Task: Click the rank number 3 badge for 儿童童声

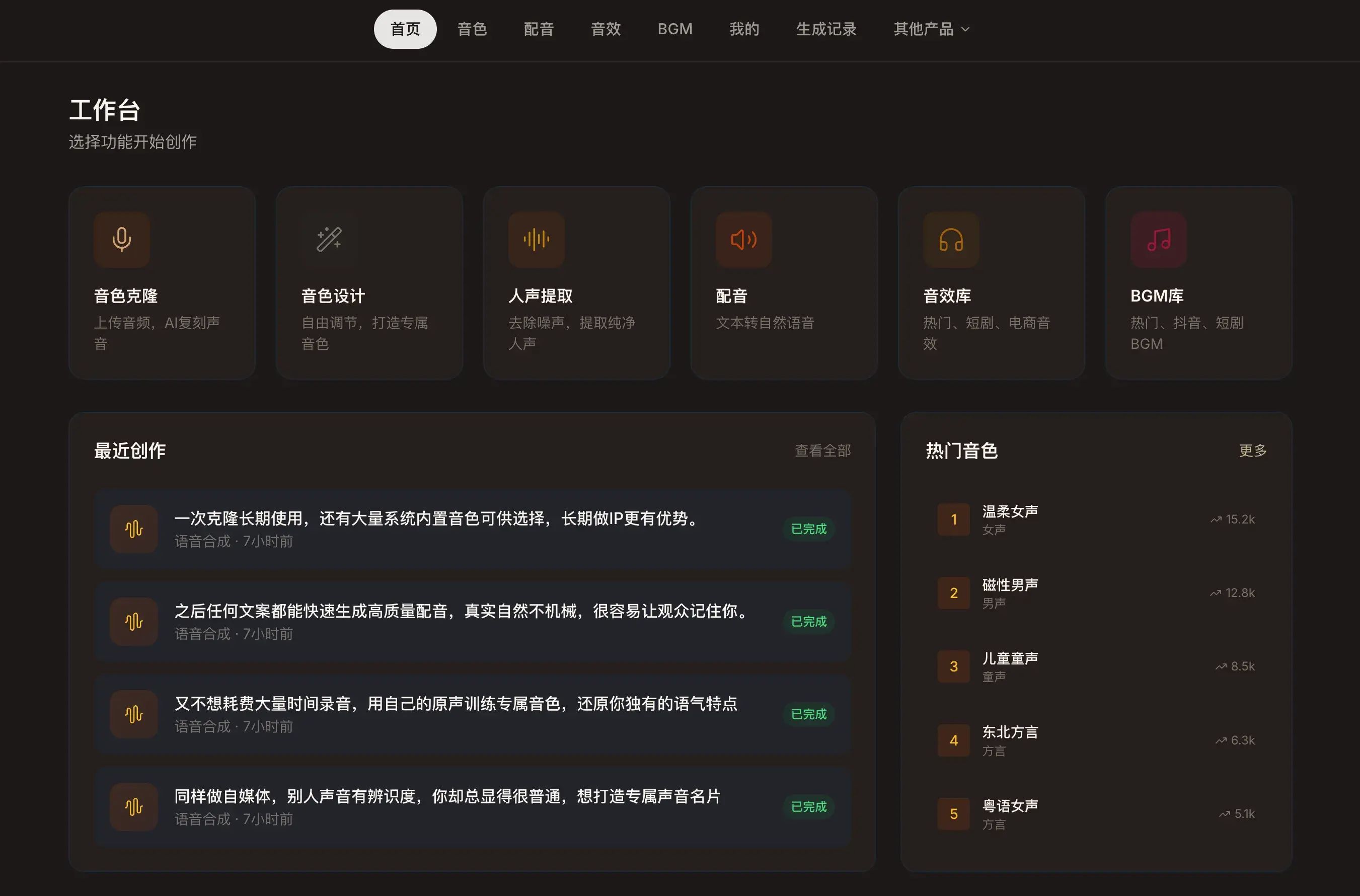Action: pyautogui.click(x=953, y=666)
